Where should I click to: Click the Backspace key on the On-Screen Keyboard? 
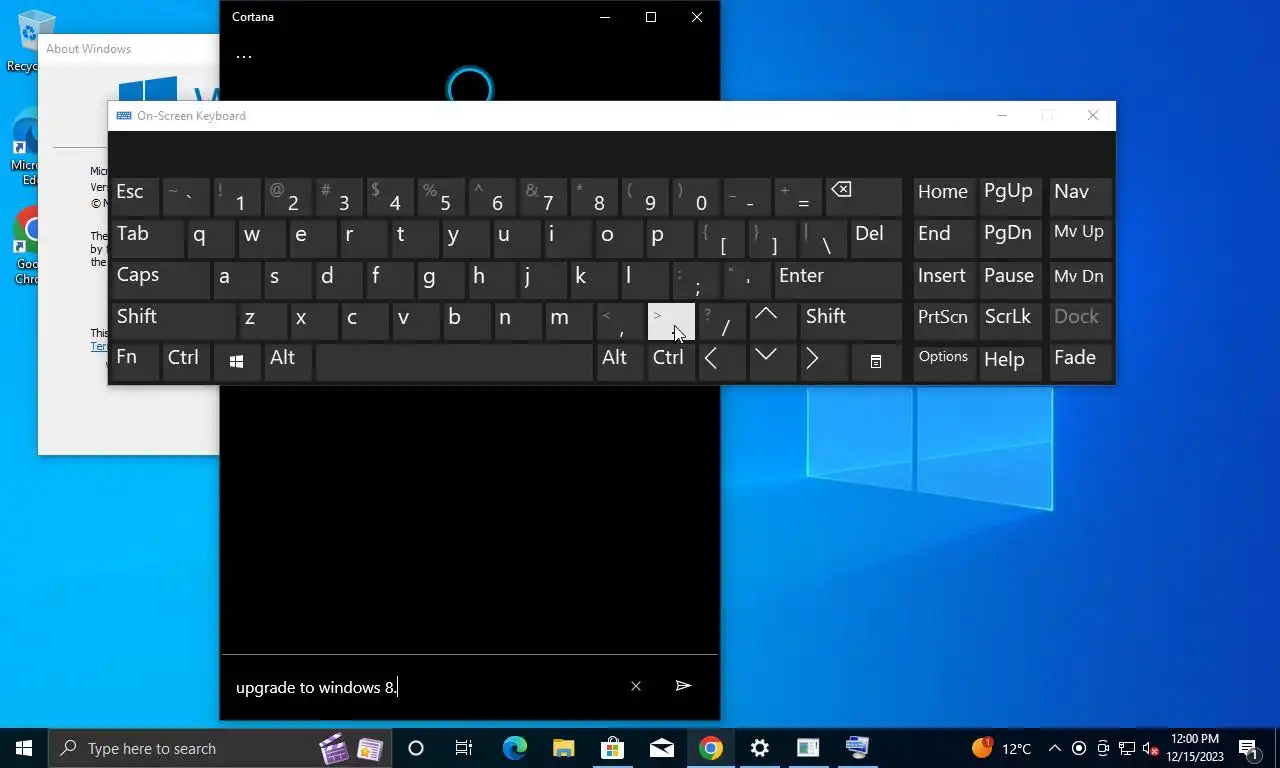863,197
